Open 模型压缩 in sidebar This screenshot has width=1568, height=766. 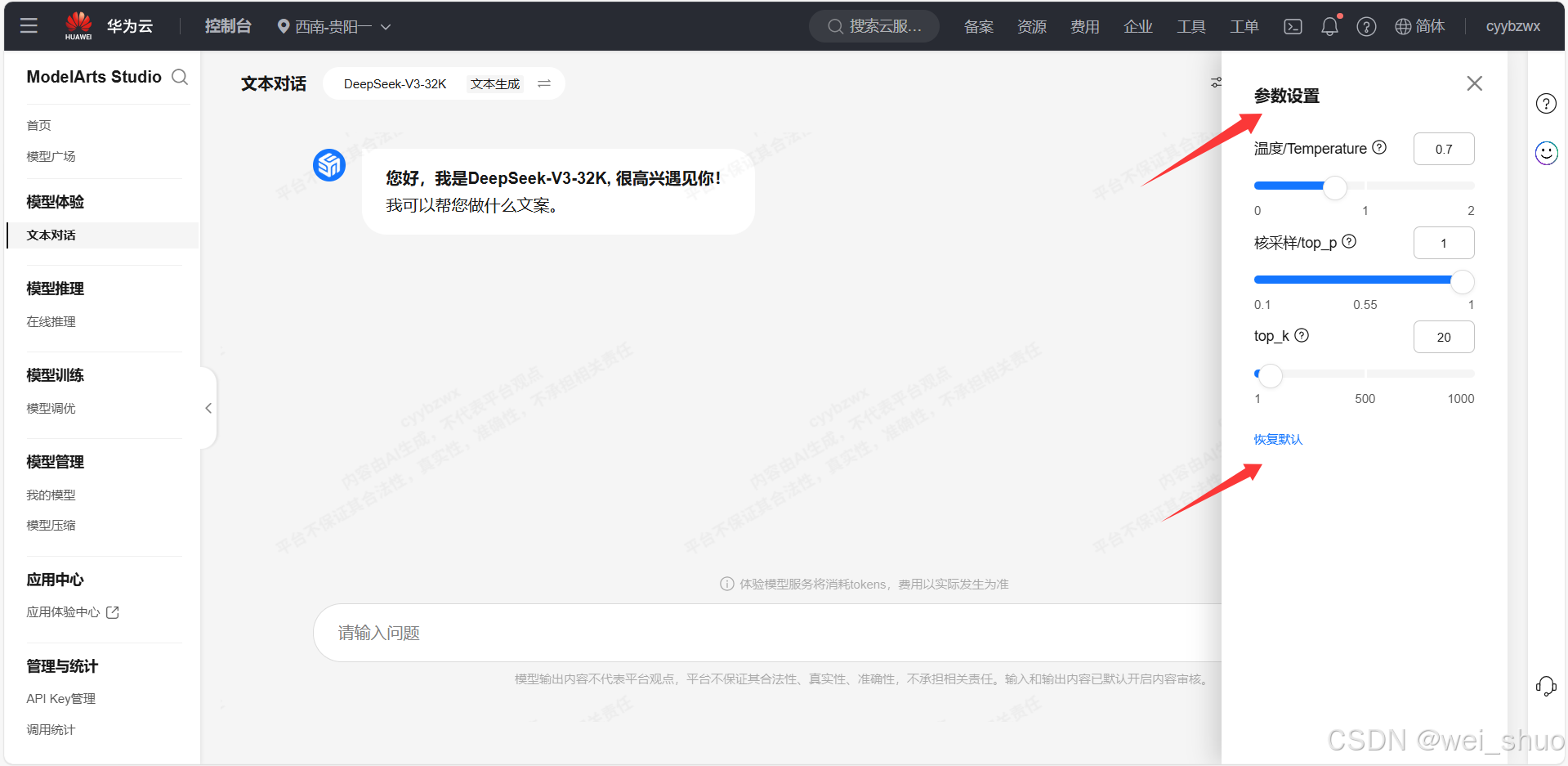pos(51,525)
